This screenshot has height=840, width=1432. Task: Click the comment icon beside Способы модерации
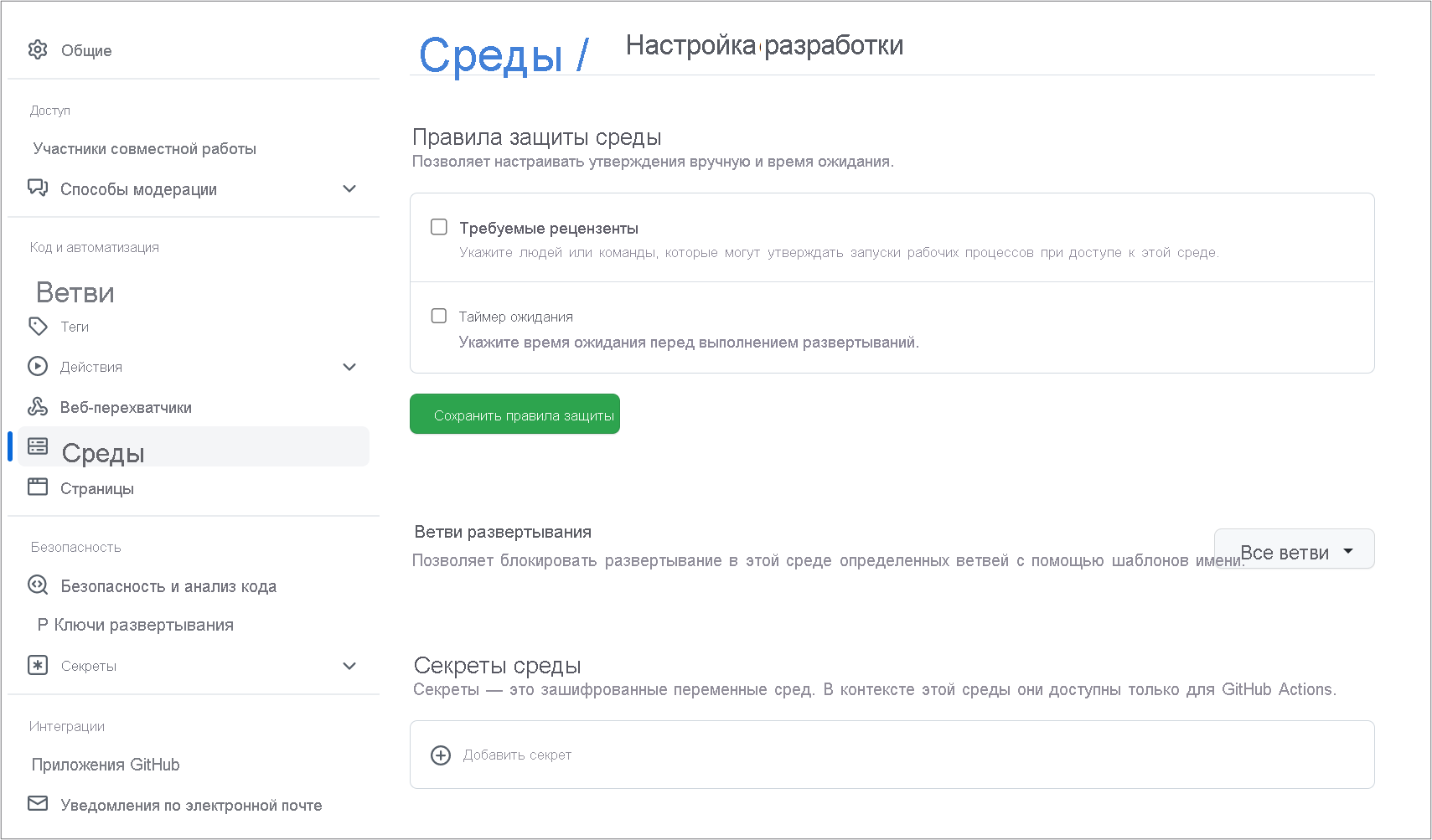[x=38, y=188]
